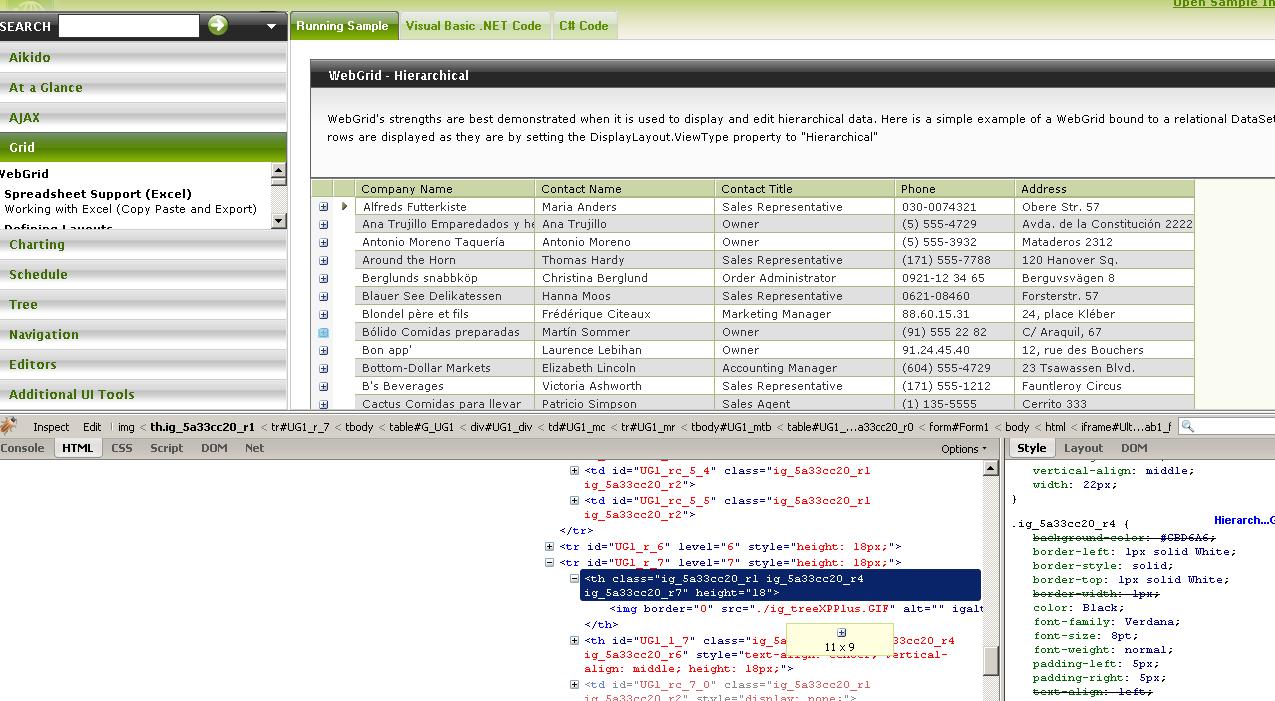Image resolution: width=1275 pixels, height=701 pixels.
Task: Click the Firebug search magnifier icon
Action: [x=1188, y=427]
